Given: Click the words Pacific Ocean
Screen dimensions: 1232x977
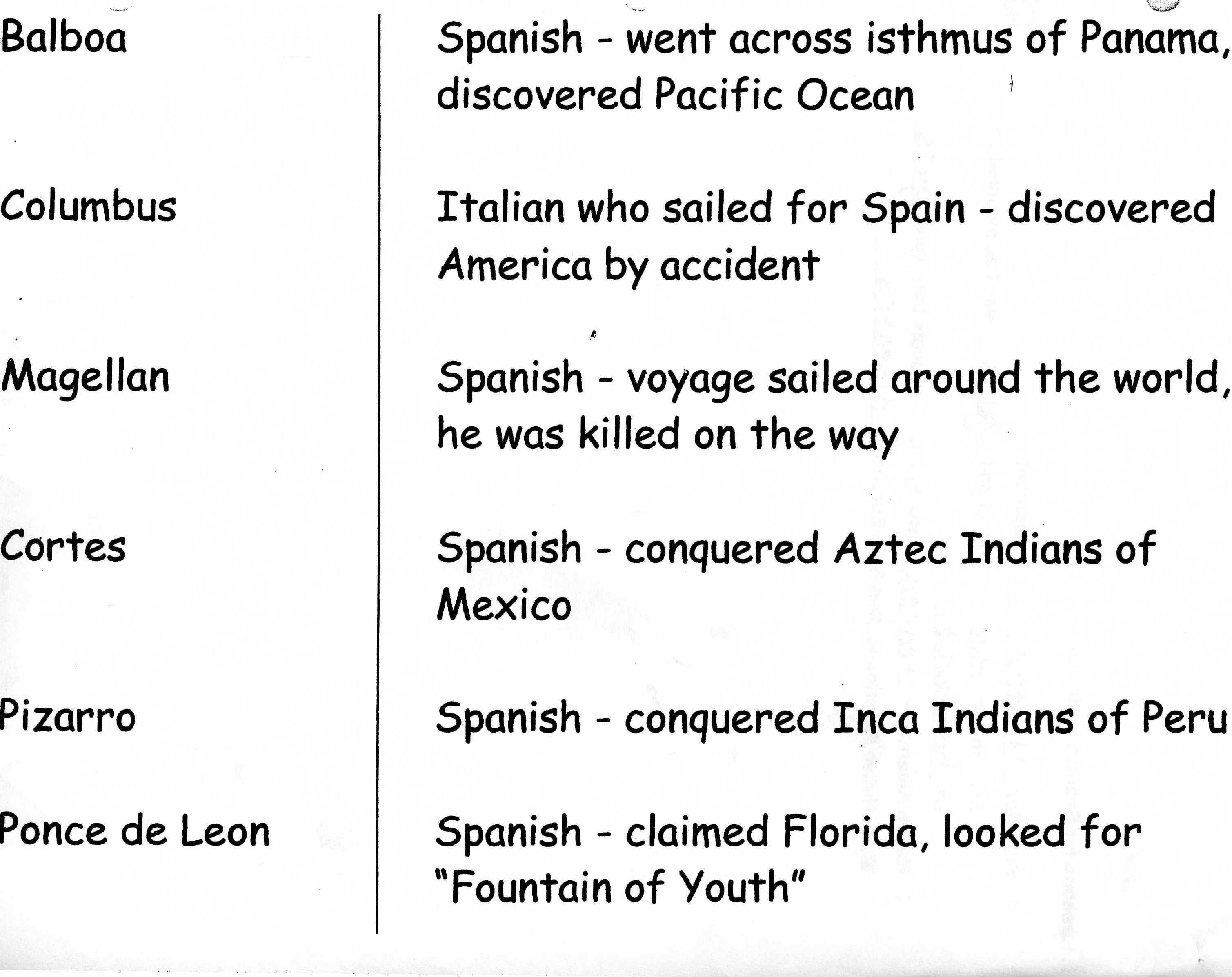Looking at the screenshot, I should [784, 95].
